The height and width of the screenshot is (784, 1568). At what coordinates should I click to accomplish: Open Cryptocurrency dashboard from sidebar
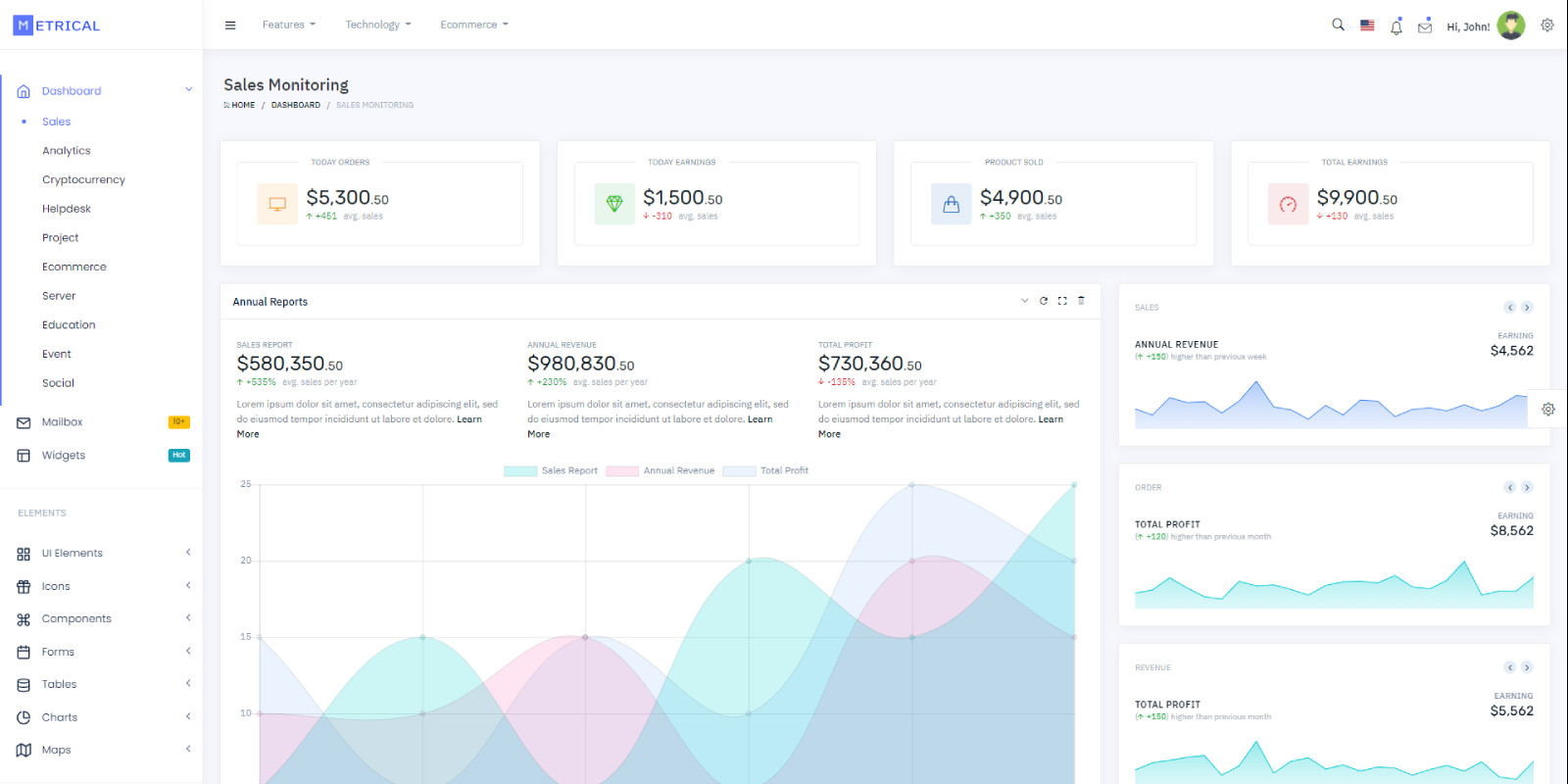pos(83,180)
